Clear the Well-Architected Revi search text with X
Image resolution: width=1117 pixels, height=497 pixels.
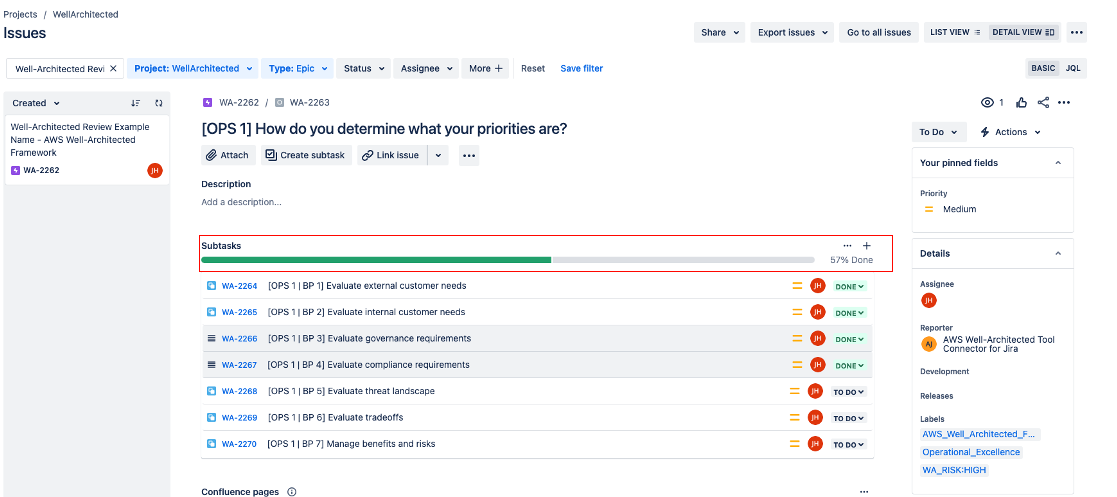tap(113, 68)
